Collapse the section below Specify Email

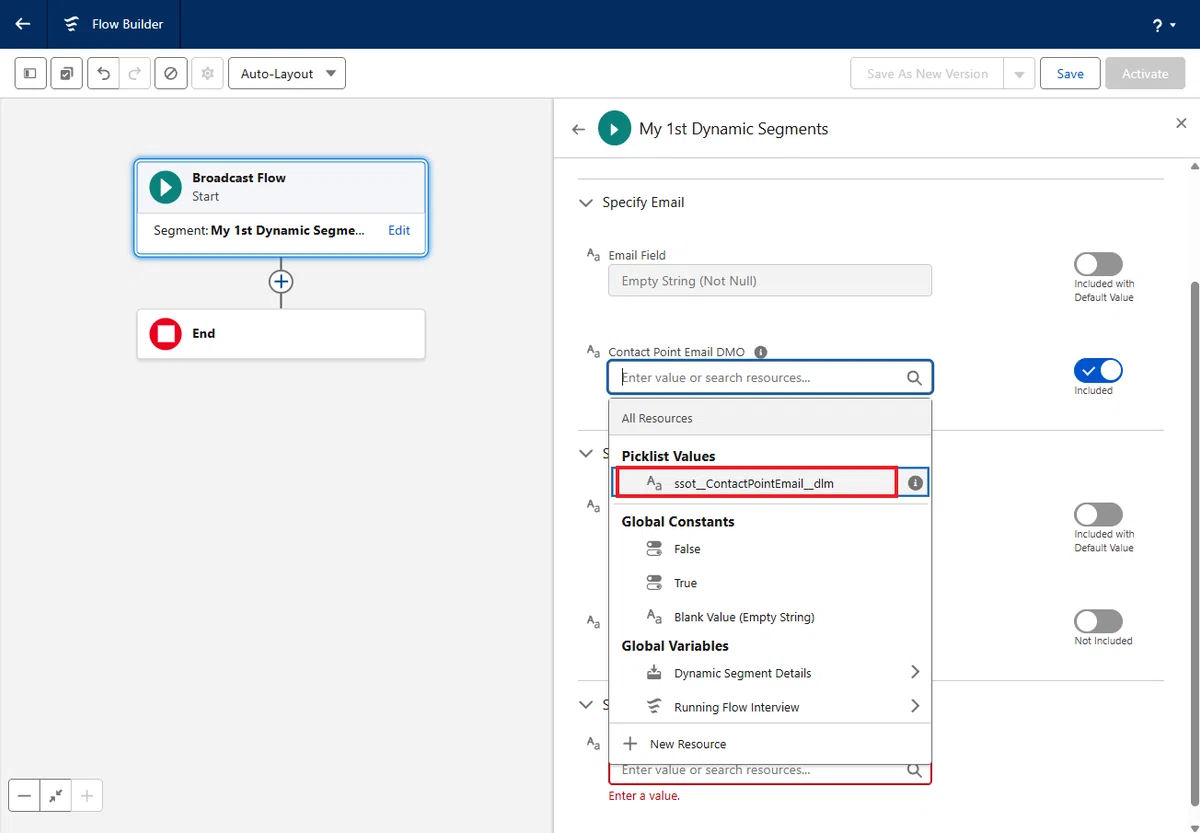tap(587, 453)
